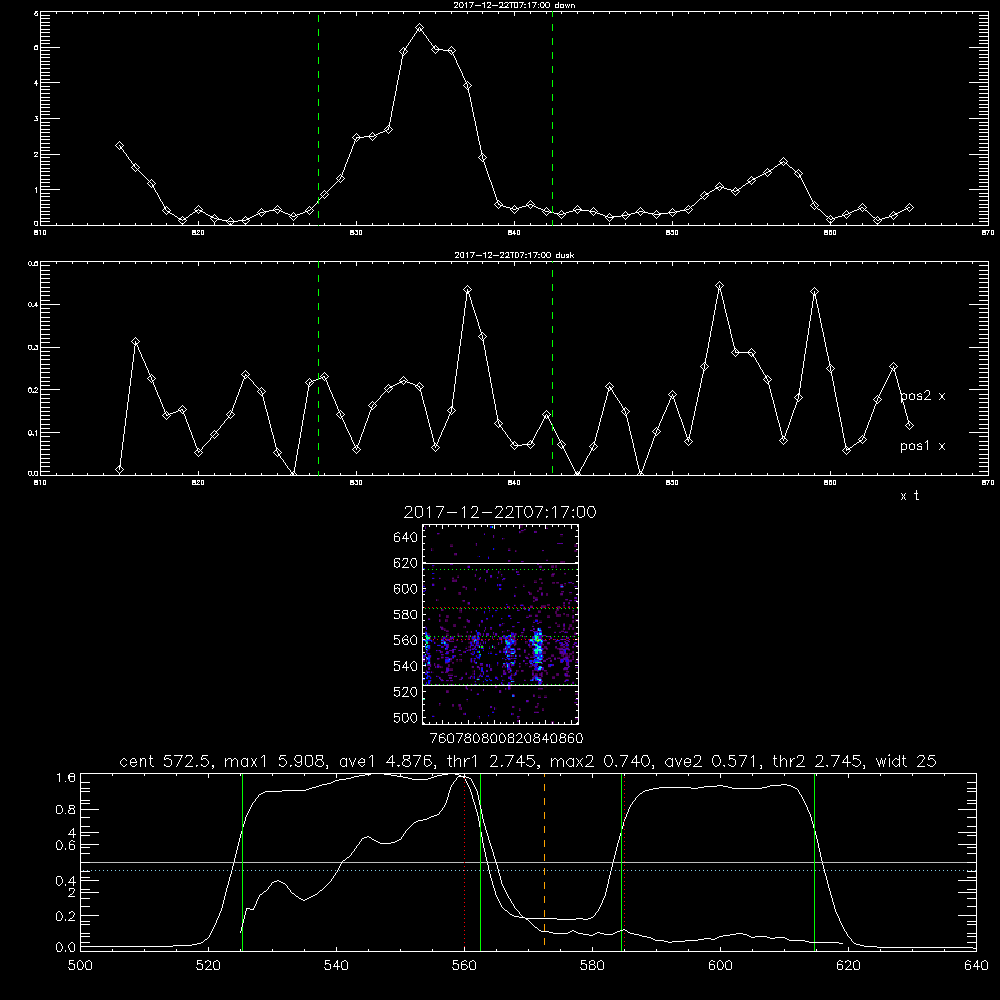Click the solid horizontal threshold line in profile plot
The width and height of the screenshot is (1000, 1000).
[x=528, y=862]
